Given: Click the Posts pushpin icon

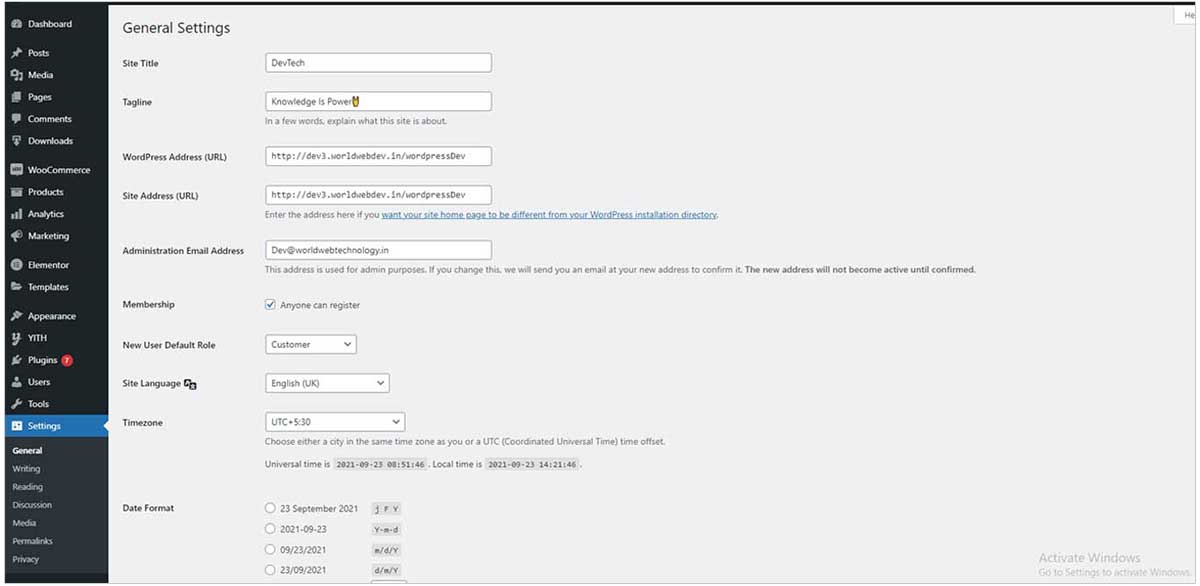Looking at the screenshot, I should tap(16, 53).
